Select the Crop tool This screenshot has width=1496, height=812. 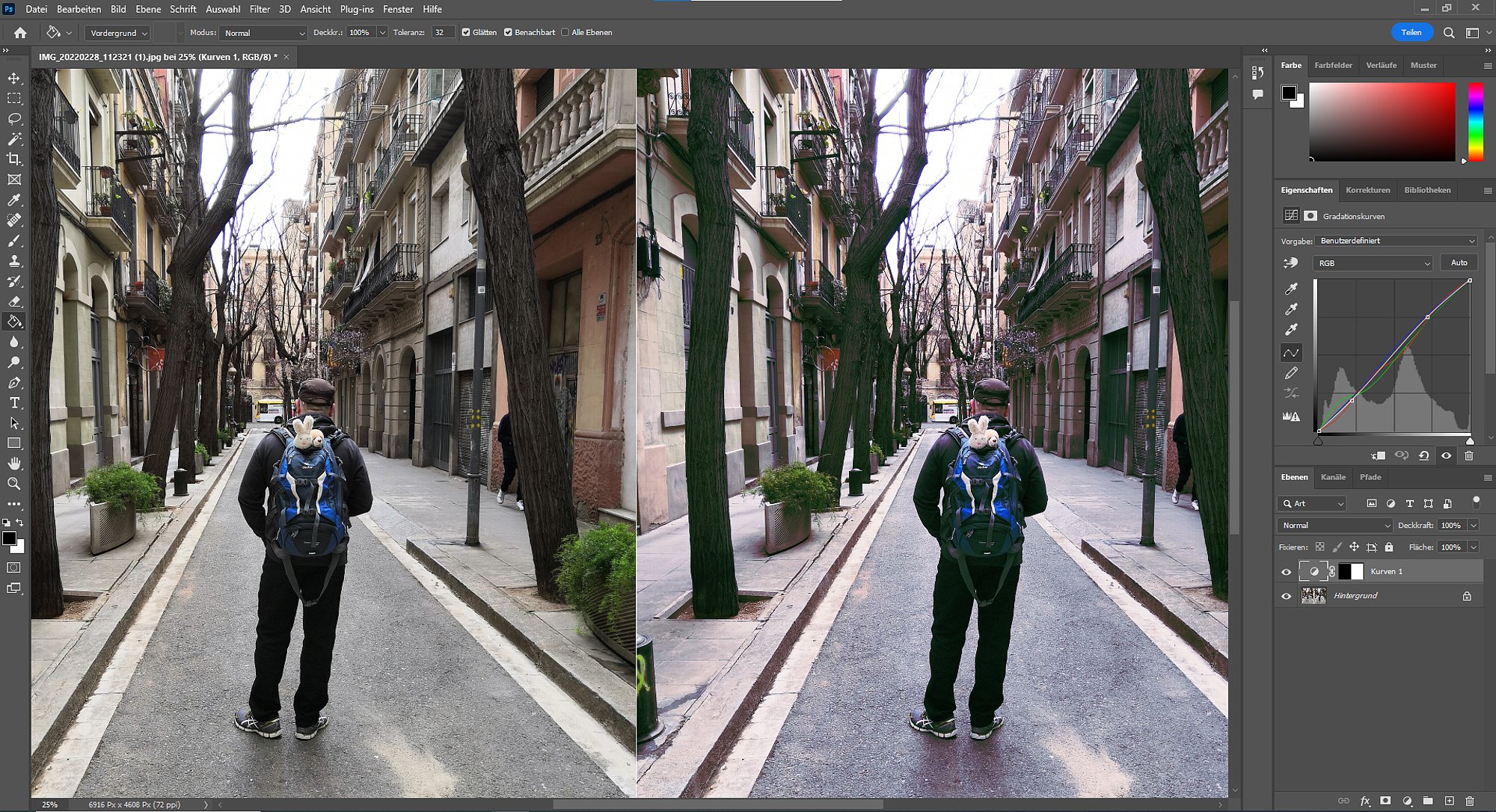(14, 159)
